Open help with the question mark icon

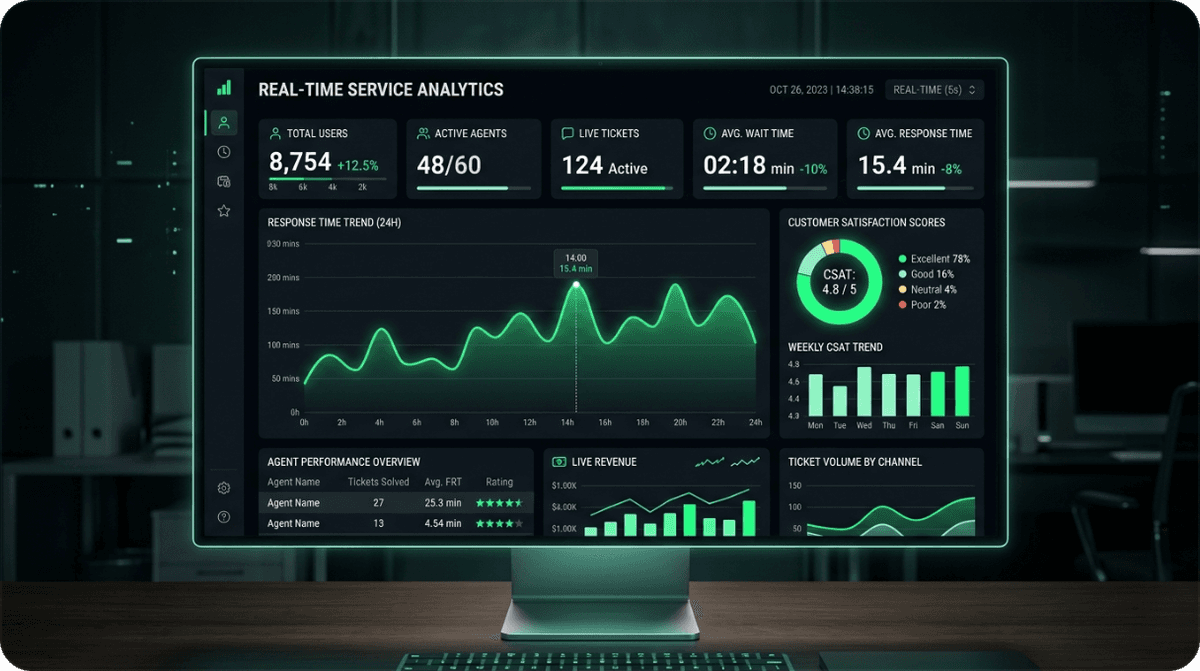(x=223, y=517)
